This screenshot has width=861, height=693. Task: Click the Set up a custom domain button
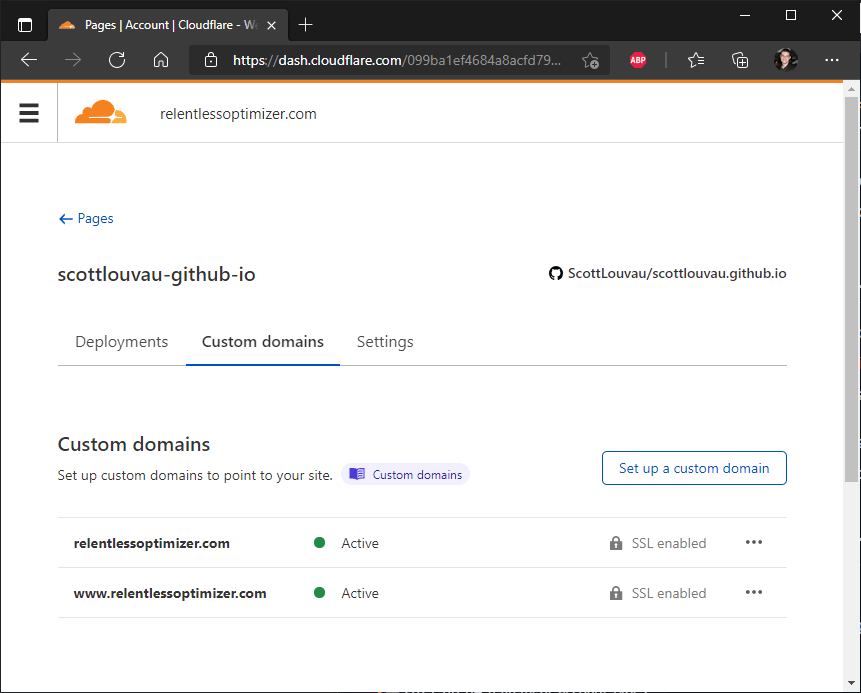pyautogui.click(x=694, y=467)
